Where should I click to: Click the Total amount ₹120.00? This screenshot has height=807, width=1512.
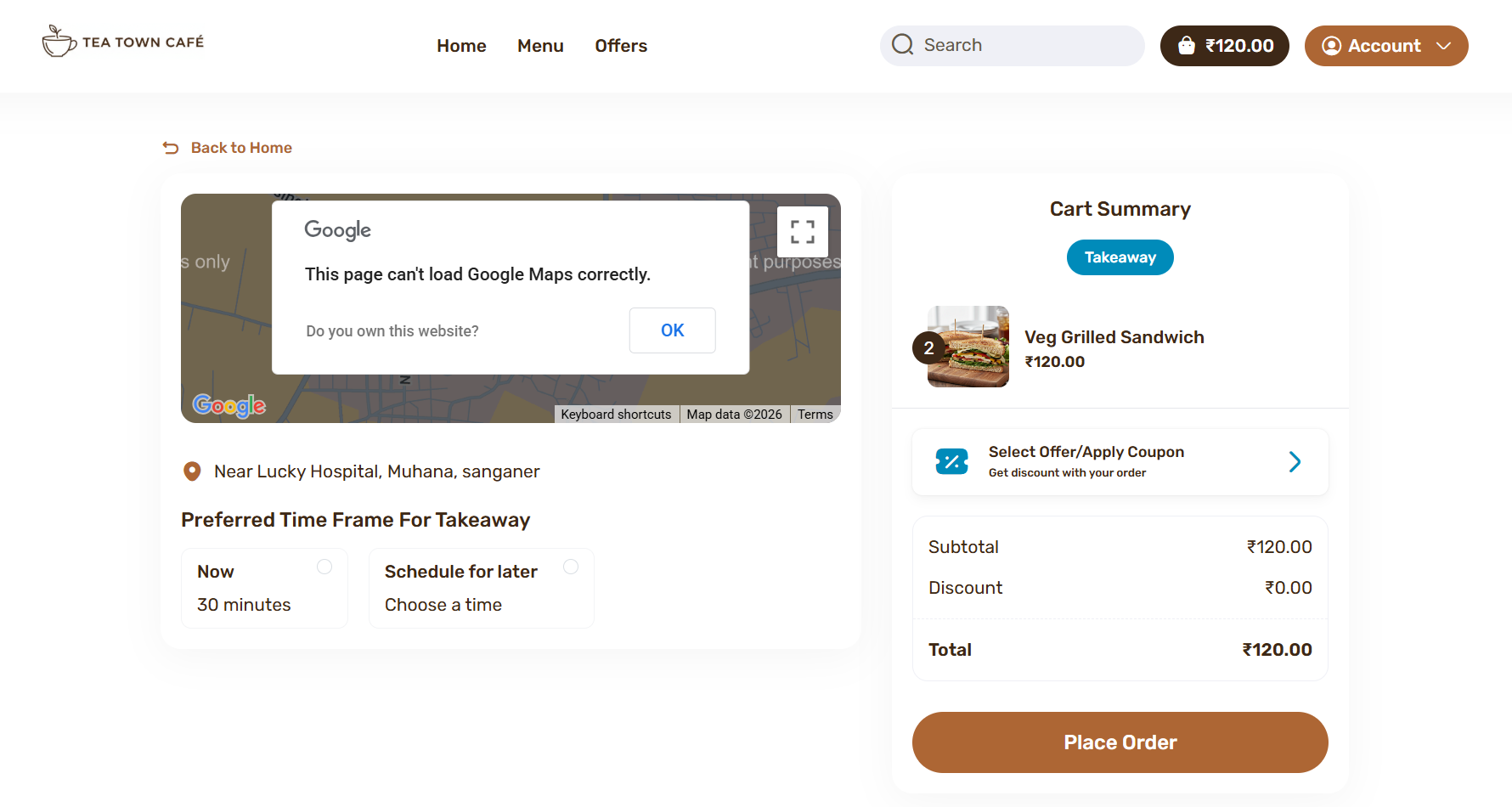pyautogui.click(x=1278, y=650)
